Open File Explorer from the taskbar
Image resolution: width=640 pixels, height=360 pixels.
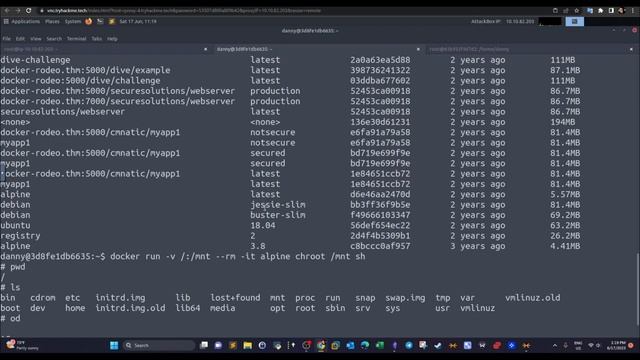point(247,345)
